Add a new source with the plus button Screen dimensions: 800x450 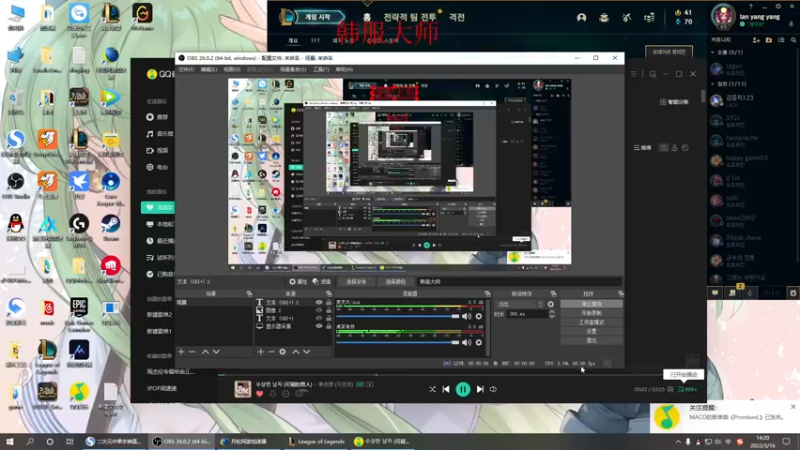260,352
